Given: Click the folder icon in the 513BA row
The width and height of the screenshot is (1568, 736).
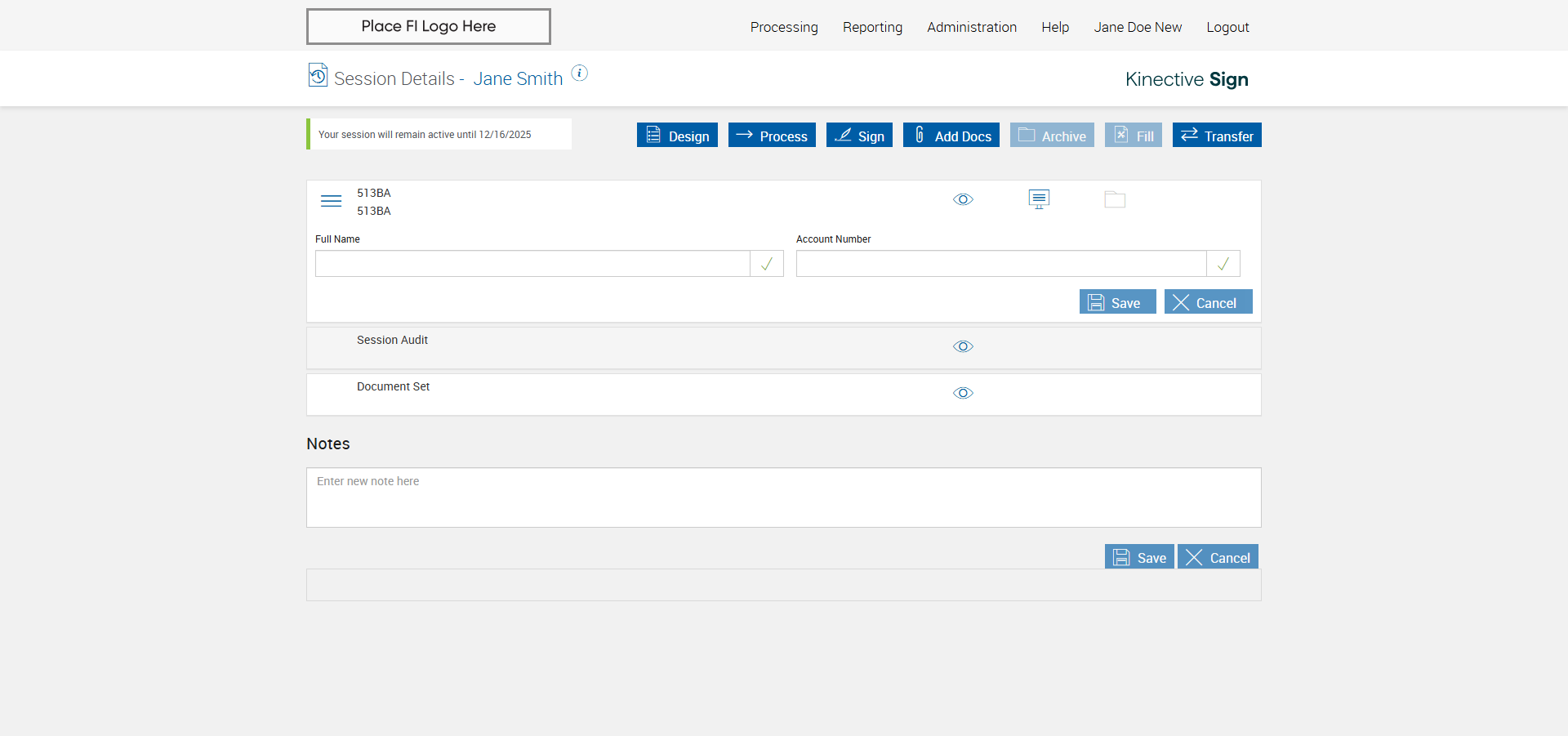Looking at the screenshot, I should click(1115, 199).
